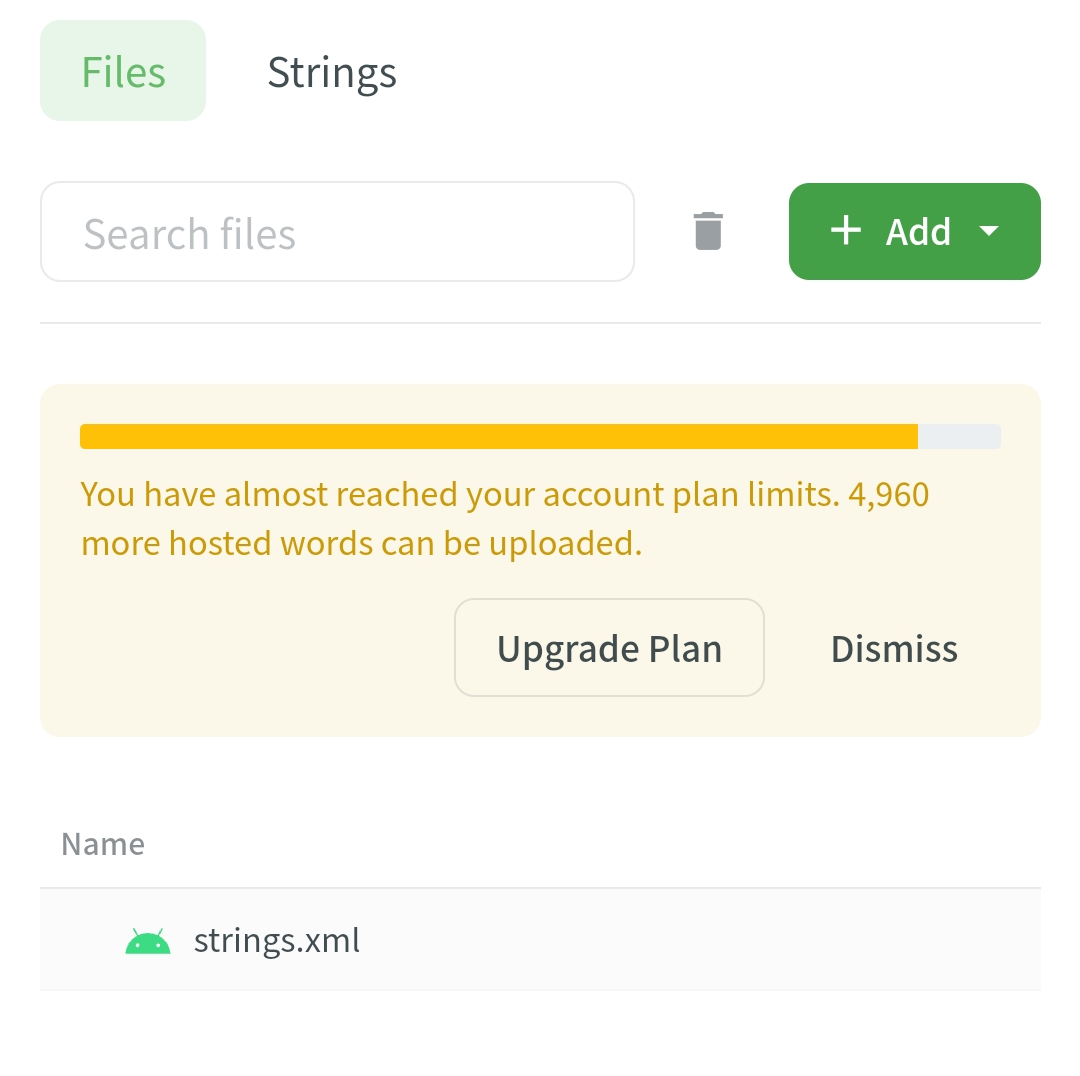This screenshot has width=1080, height=1076.
Task: Click the plan limits warning message text
Action: pyautogui.click(x=504, y=518)
